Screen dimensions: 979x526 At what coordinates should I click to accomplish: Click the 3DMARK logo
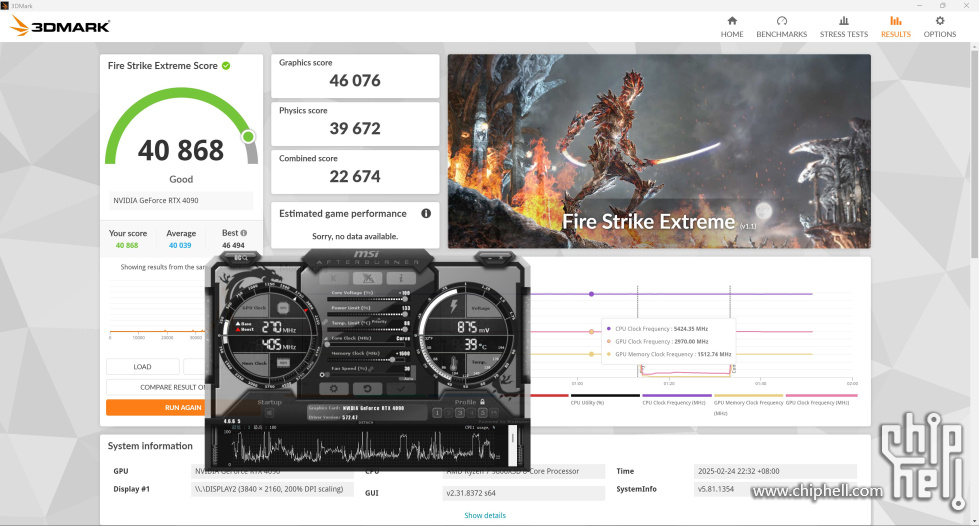point(61,26)
